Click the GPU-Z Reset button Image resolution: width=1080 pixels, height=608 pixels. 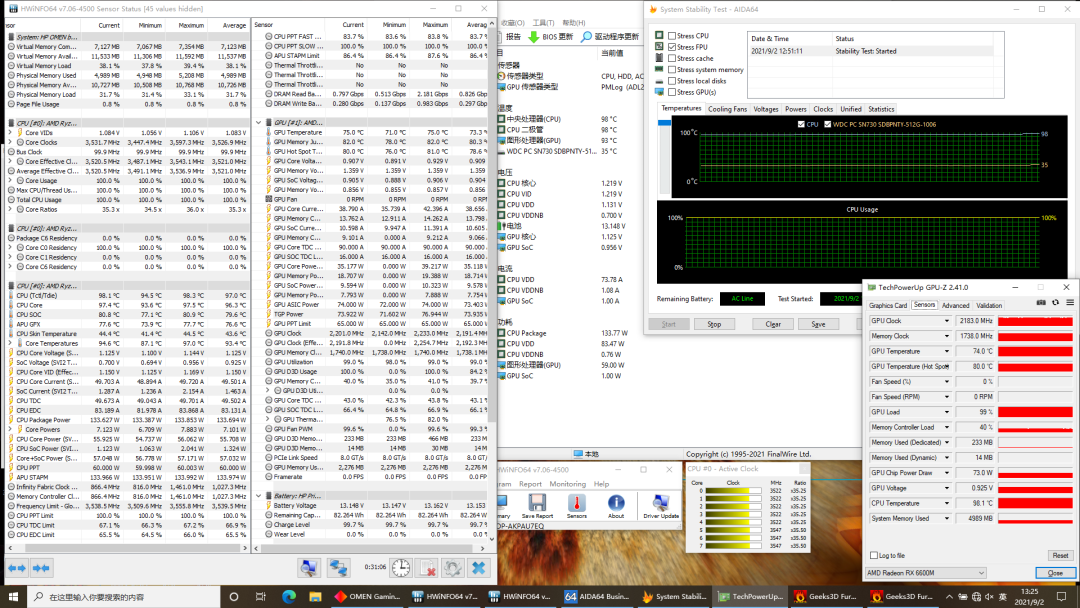1059,555
